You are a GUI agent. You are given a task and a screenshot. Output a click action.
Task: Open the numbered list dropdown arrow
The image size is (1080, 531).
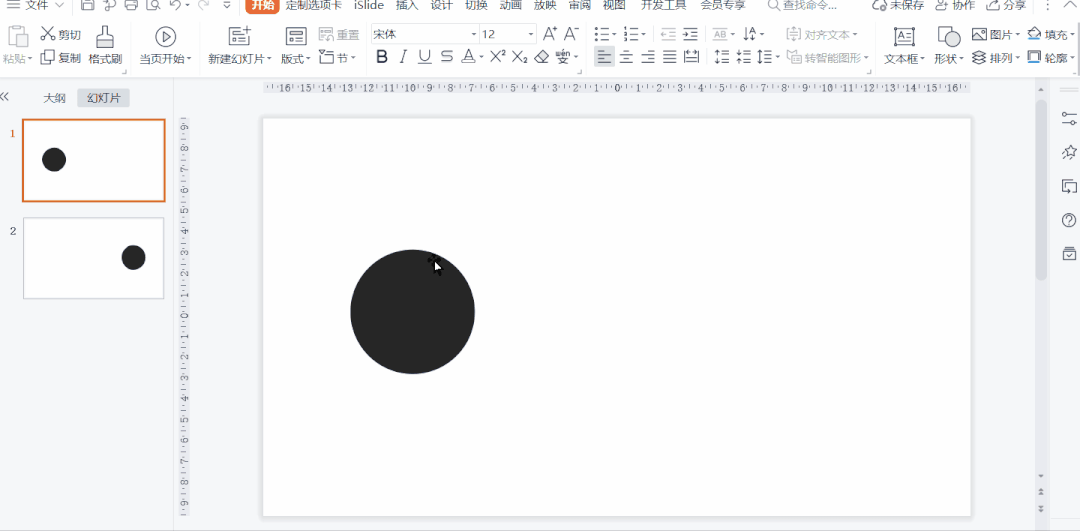pos(643,34)
